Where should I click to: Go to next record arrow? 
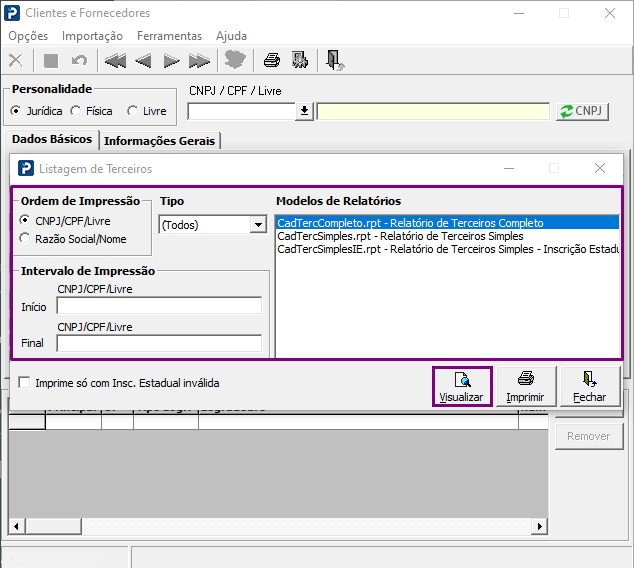point(171,61)
